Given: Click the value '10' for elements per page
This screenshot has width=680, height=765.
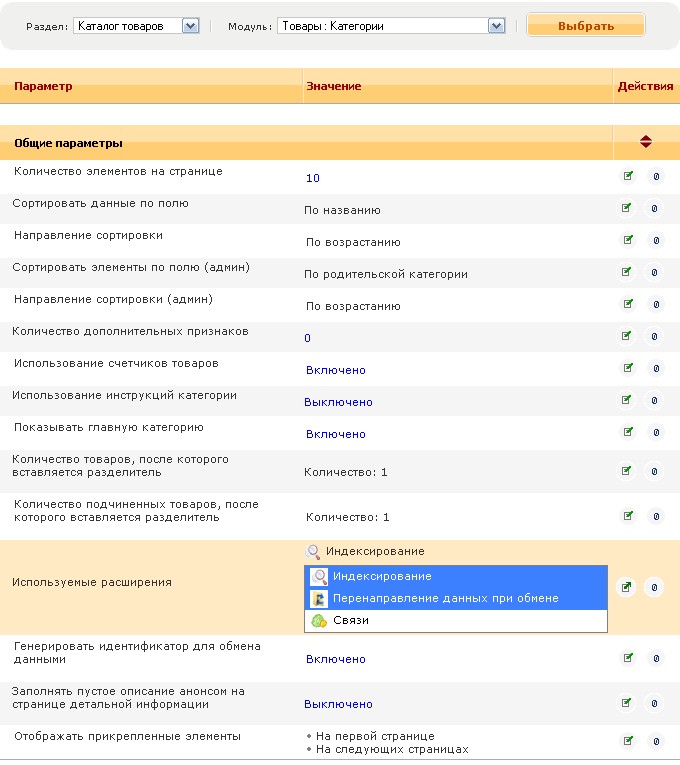Looking at the screenshot, I should 313,178.
